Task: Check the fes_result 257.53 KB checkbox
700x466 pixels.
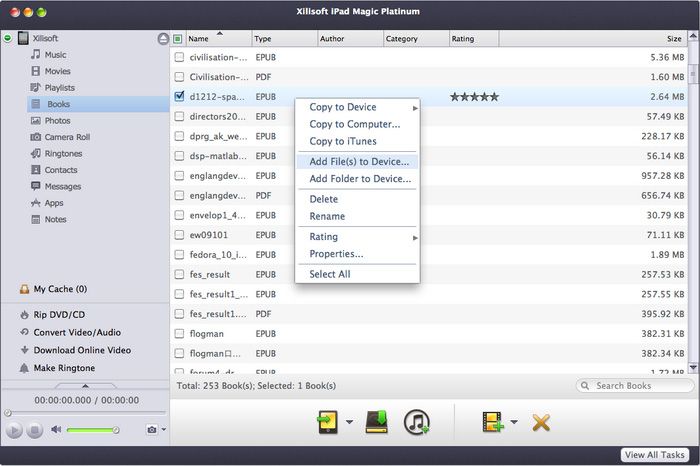Action: coord(179,275)
